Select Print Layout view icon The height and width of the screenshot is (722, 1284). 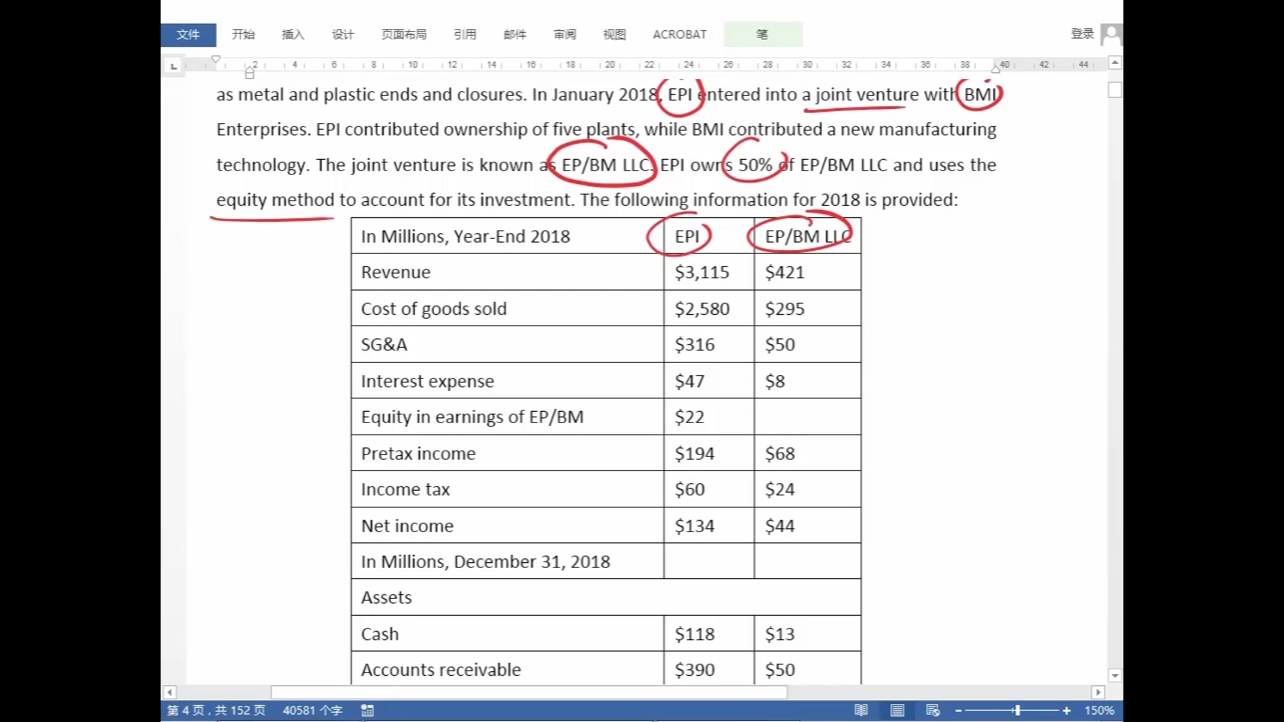click(897, 710)
